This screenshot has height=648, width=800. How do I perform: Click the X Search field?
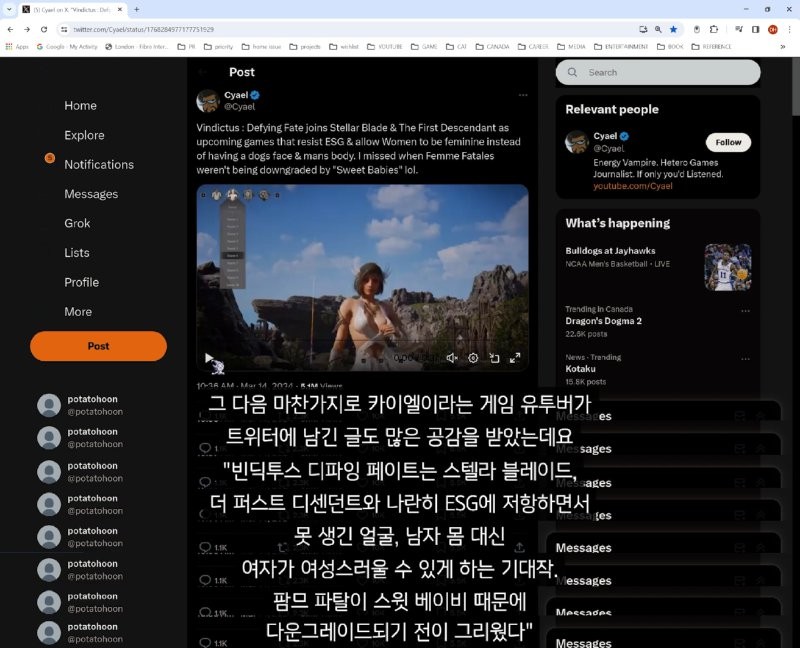pos(658,72)
